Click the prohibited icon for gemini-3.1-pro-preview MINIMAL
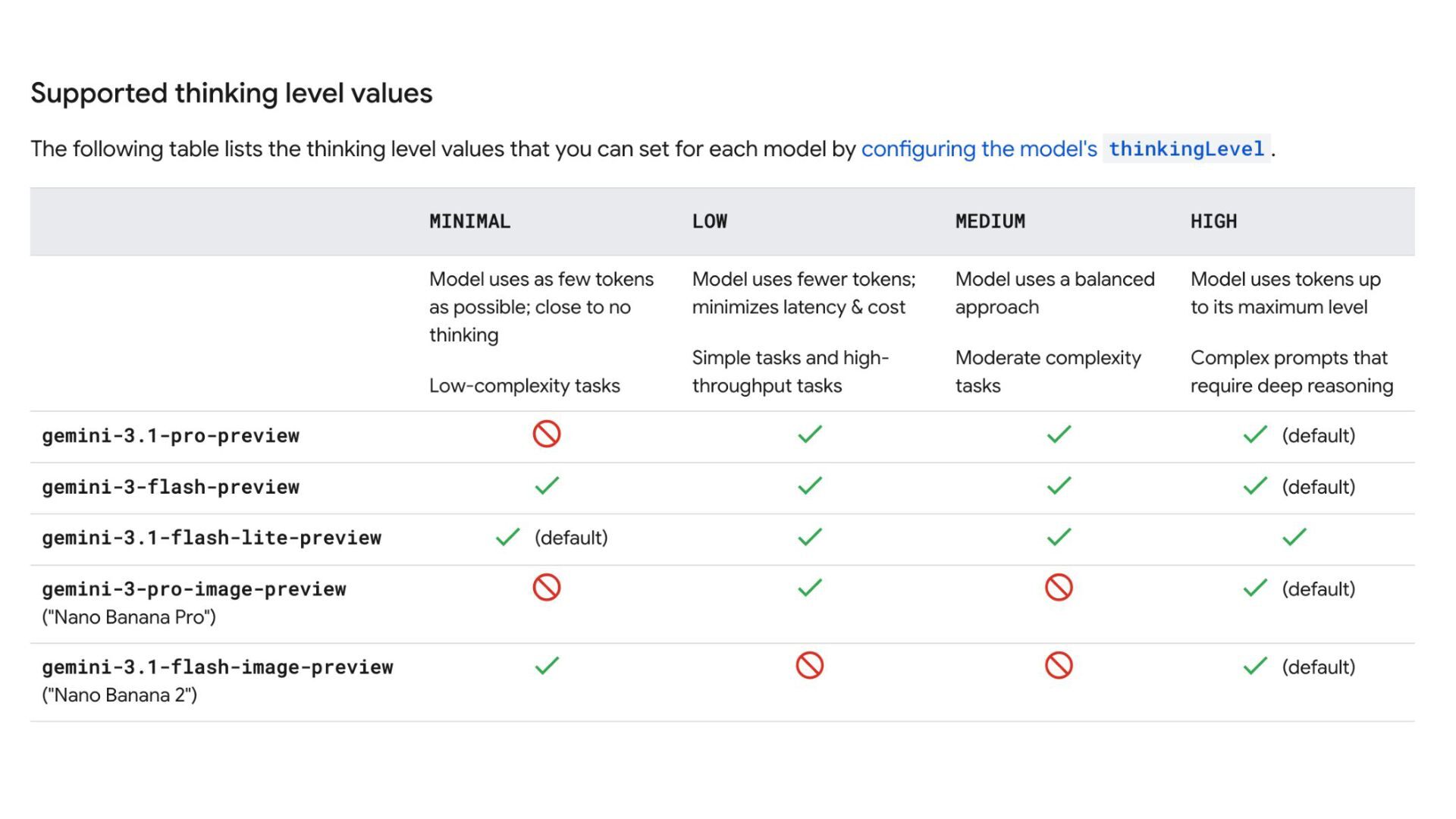The image size is (1456, 819). pyautogui.click(x=546, y=435)
